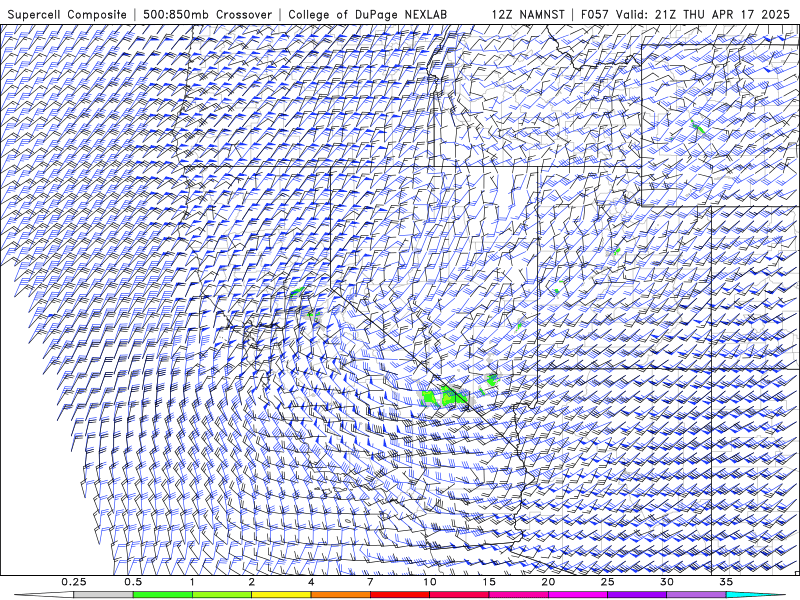800x600 pixels.
Task: Click the '15' legend label
Action: [x=489, y=582]
